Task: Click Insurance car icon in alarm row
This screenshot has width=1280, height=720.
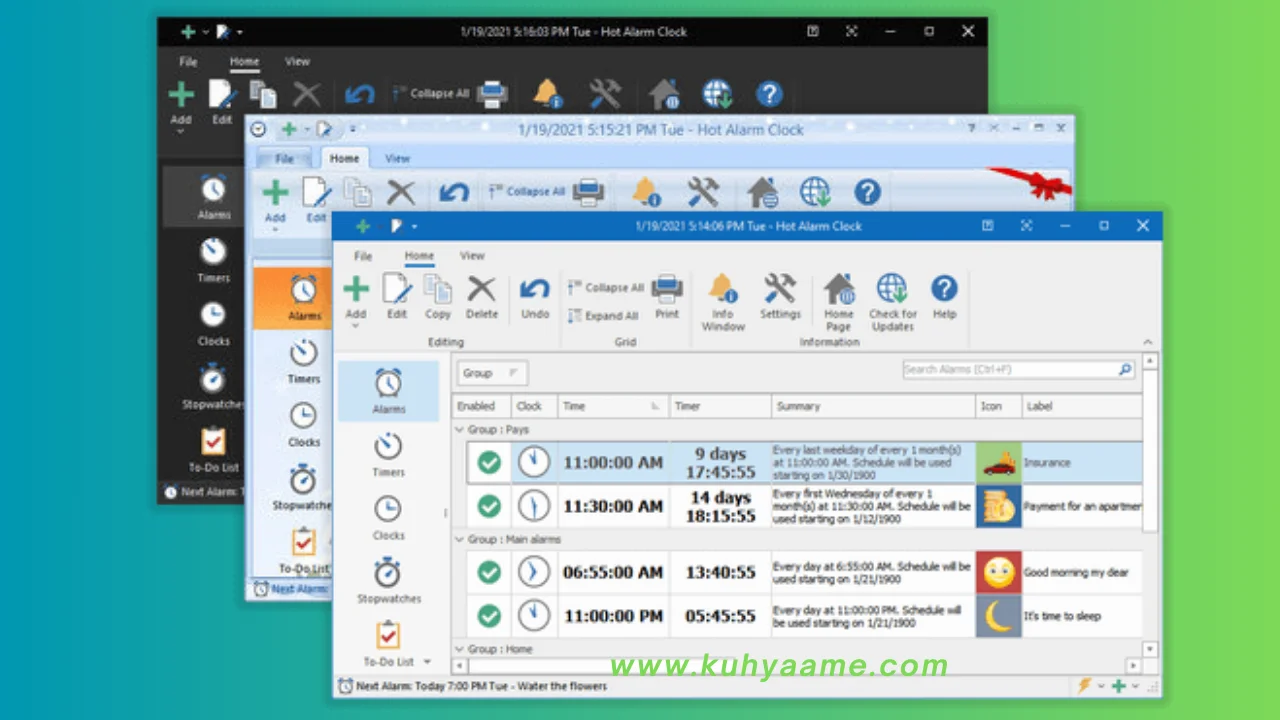Action: (998, 463)
